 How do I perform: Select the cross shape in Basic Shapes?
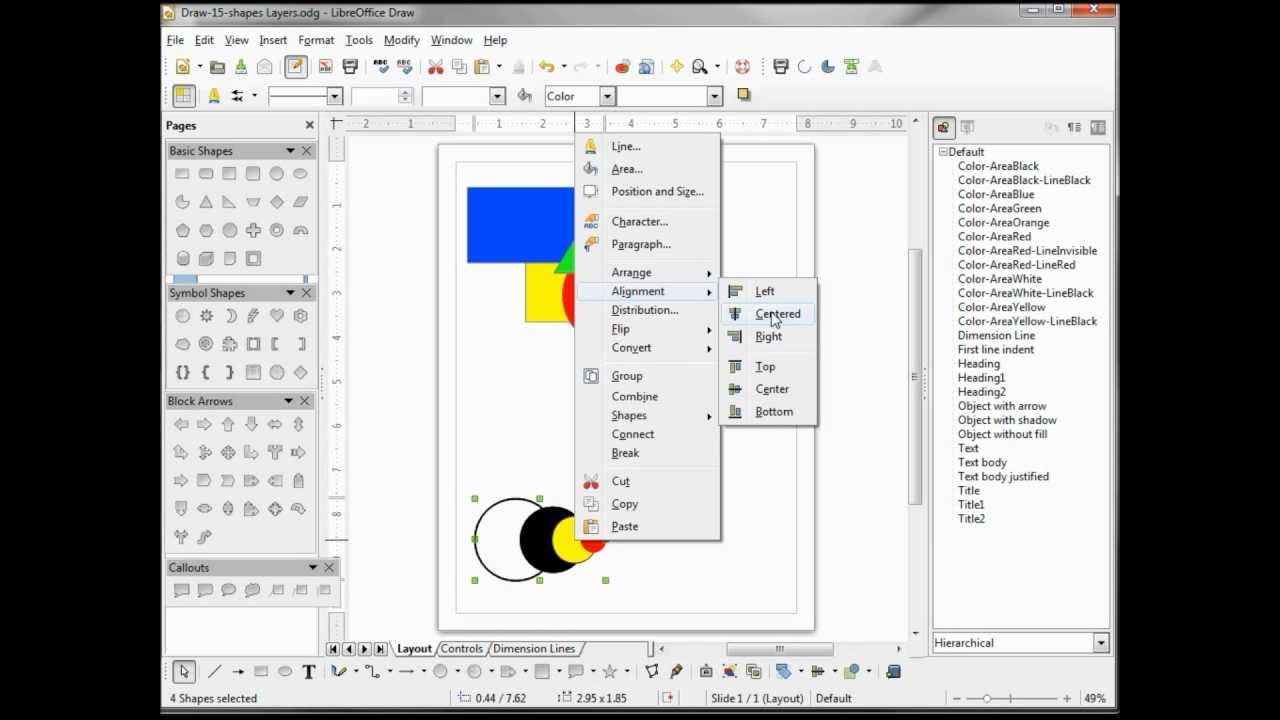click(x=253, y=230)
